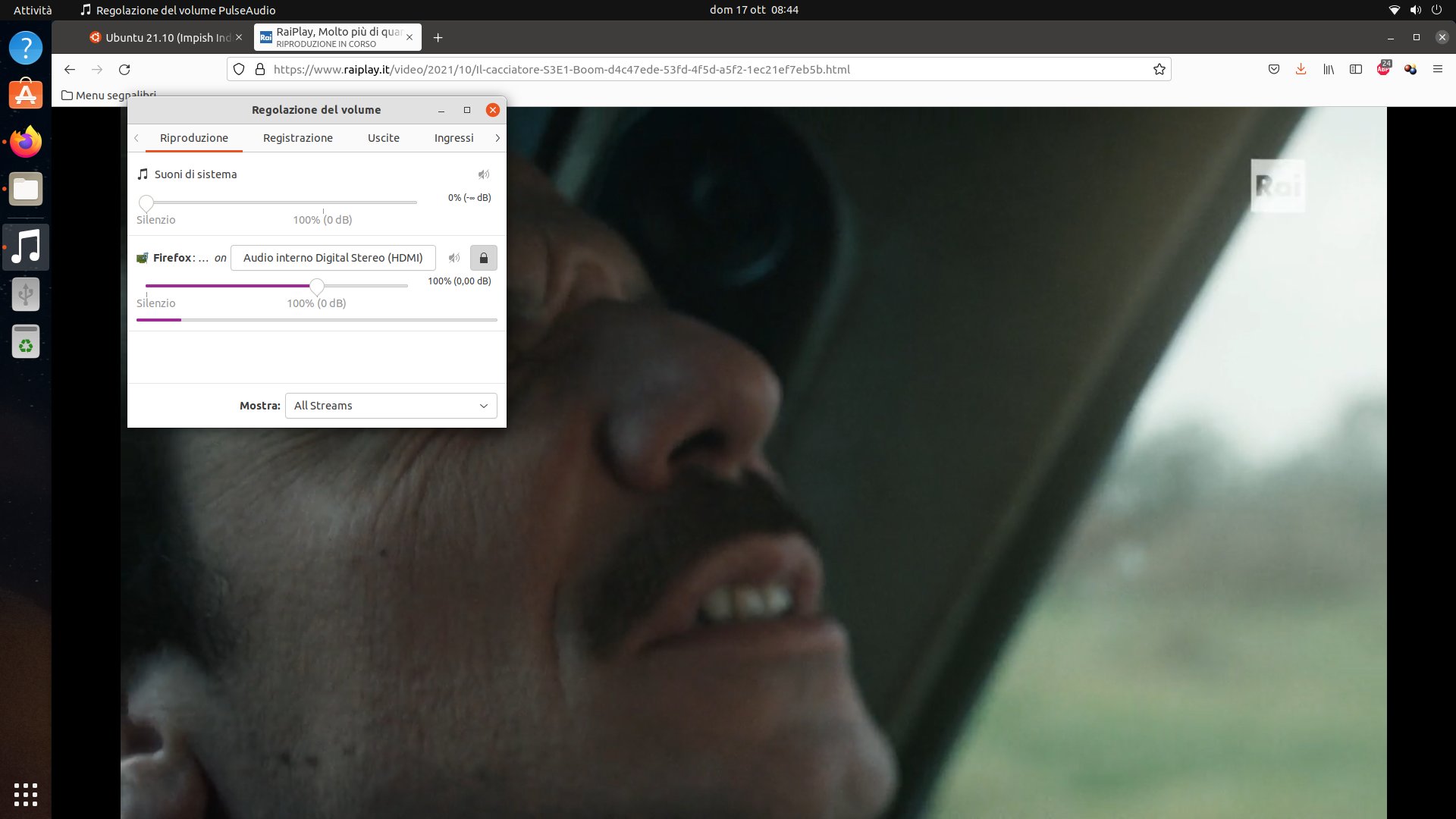Open the Menu segnalibri bookmarks folder
This screenshot has width=1456, height=819.
(108, 96)
